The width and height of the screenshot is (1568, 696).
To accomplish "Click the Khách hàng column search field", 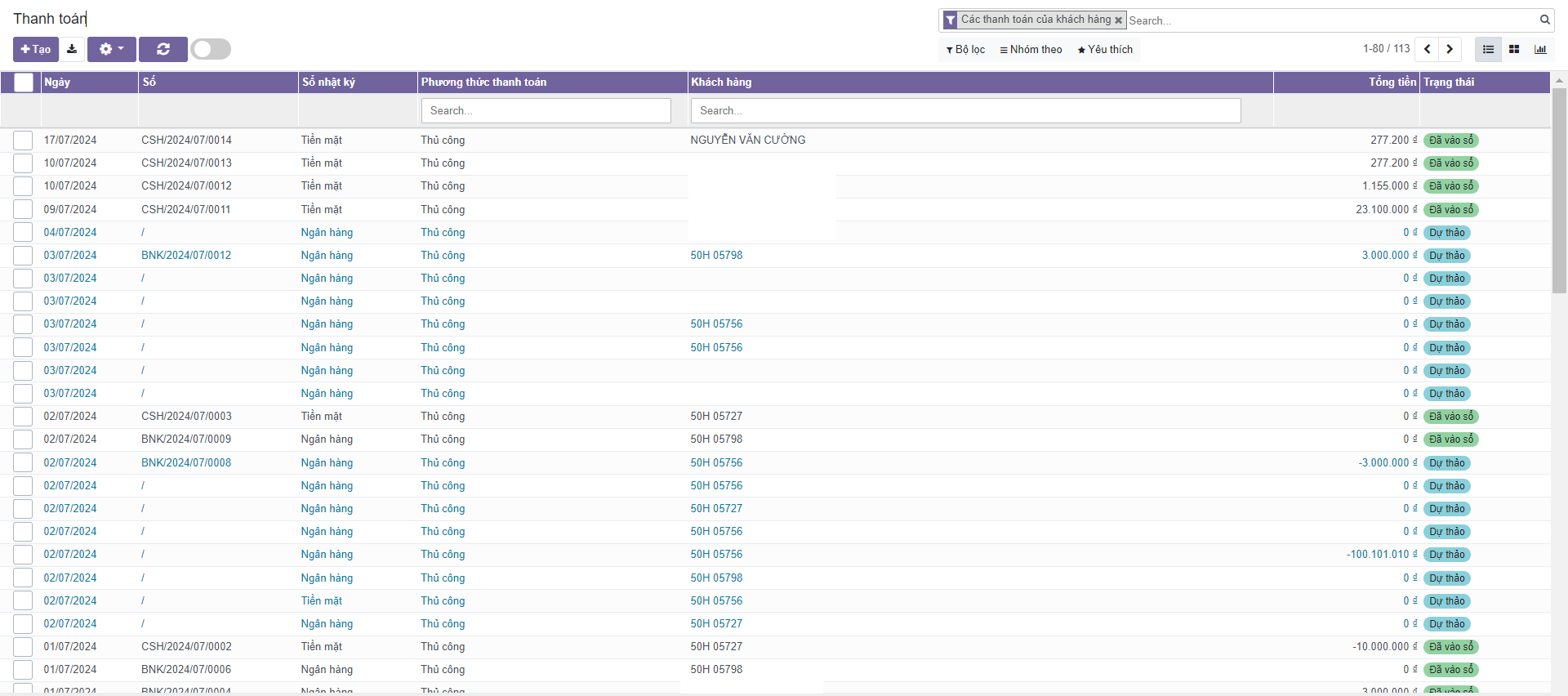I will (x=965, y=110).
